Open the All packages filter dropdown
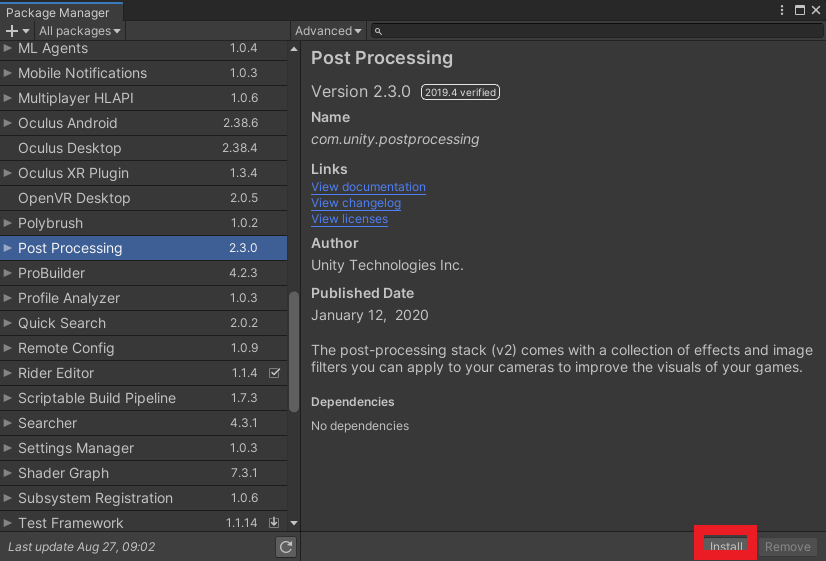The height and width of the screenshot is (561, 826). pos(79,31)
